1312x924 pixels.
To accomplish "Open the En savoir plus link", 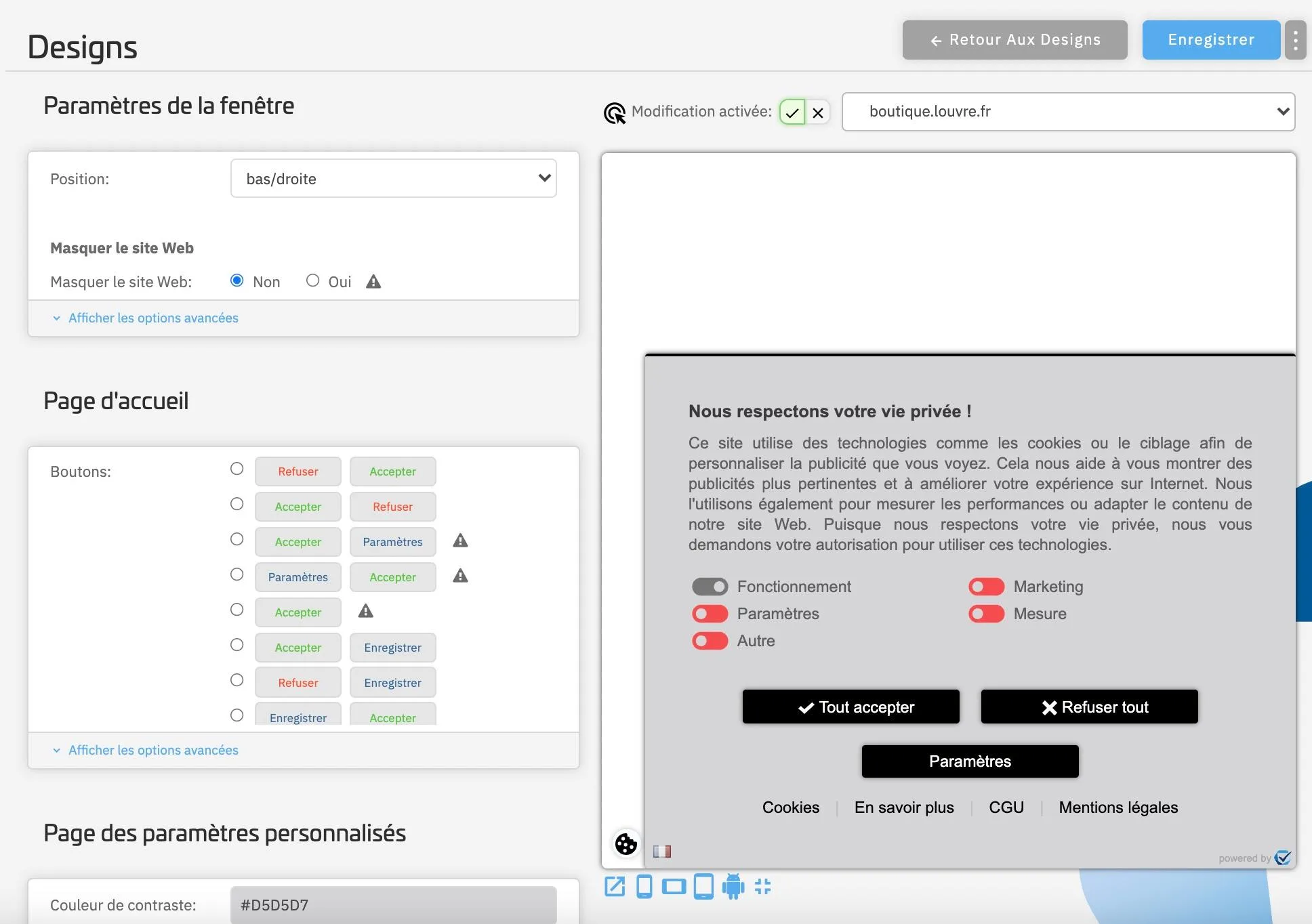I will coord(904,807).
